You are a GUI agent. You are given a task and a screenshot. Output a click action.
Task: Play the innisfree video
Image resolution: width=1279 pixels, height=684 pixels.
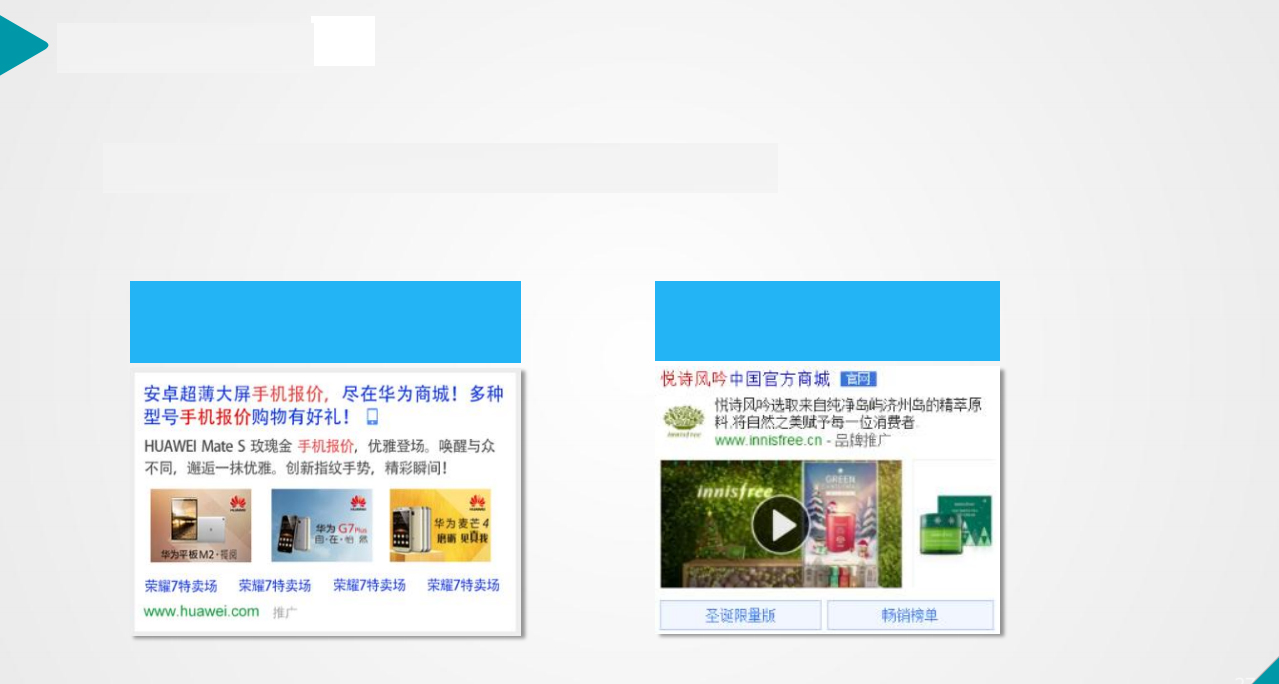click(780, 525)
